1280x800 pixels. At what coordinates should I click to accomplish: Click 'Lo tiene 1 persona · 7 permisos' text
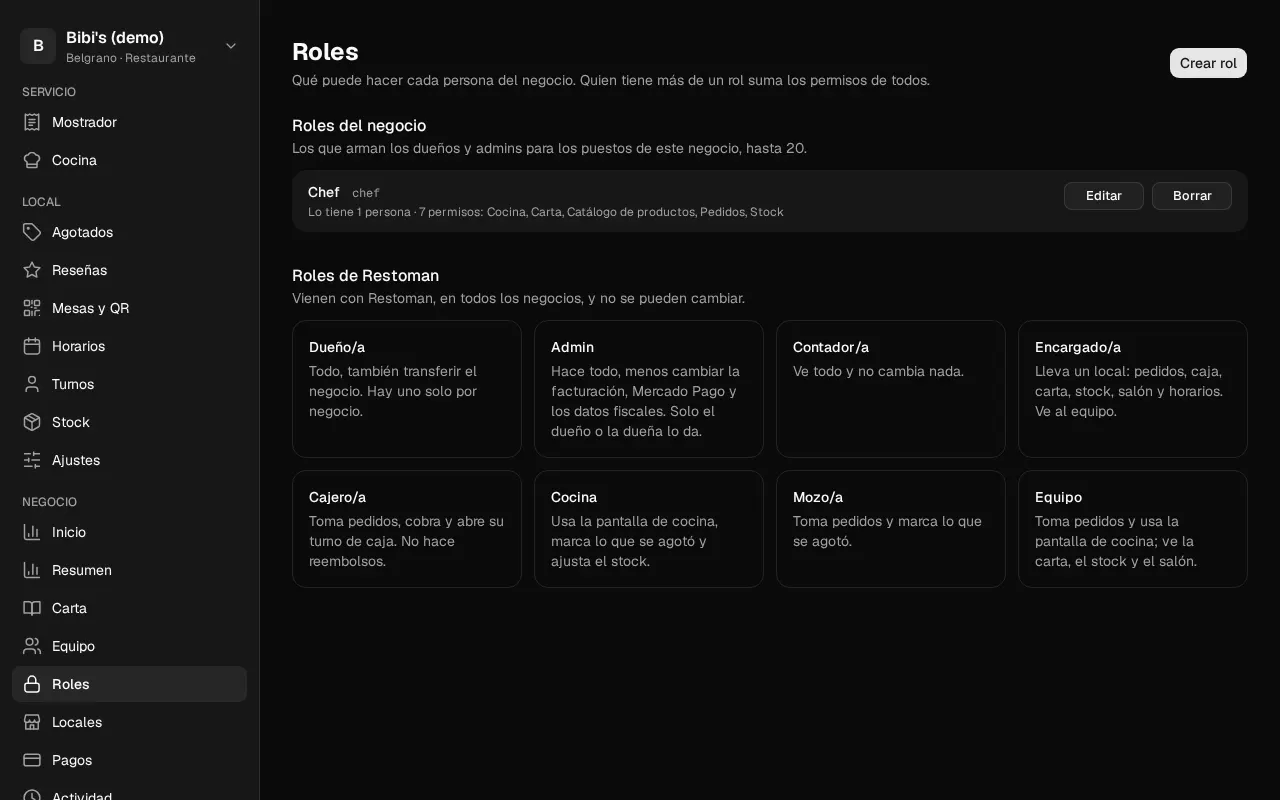[395, 212]
